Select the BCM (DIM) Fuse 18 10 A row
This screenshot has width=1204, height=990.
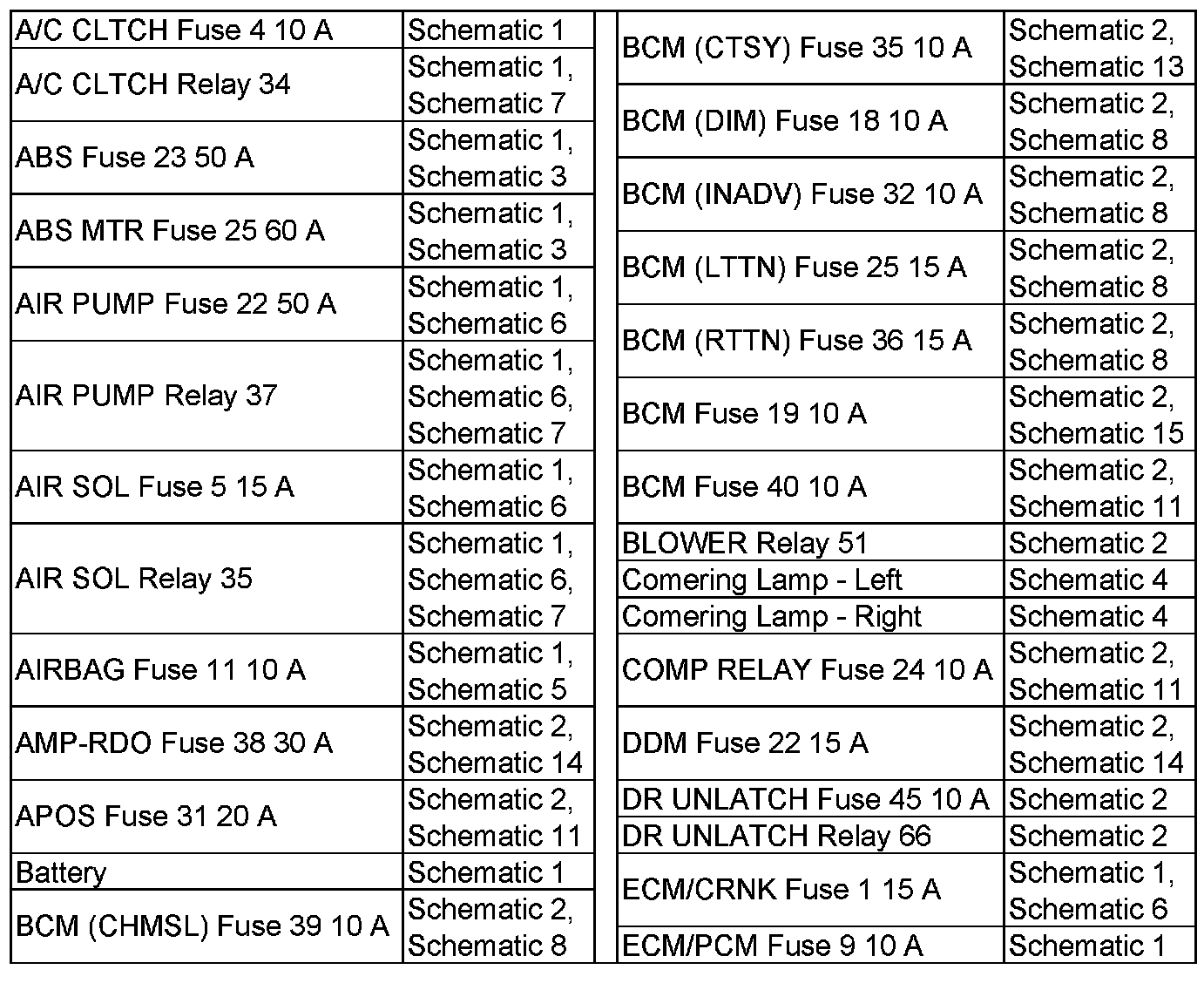click(784, 121)
